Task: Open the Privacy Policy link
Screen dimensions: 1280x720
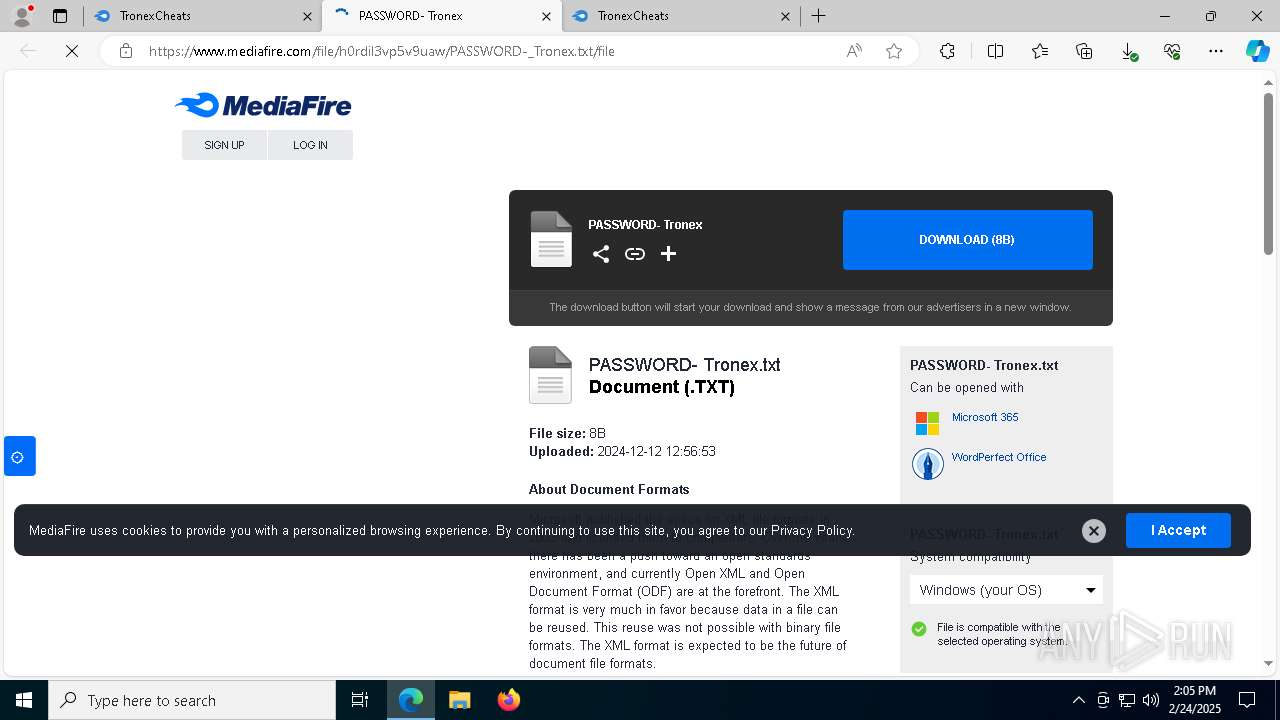Action: (812, 531)
